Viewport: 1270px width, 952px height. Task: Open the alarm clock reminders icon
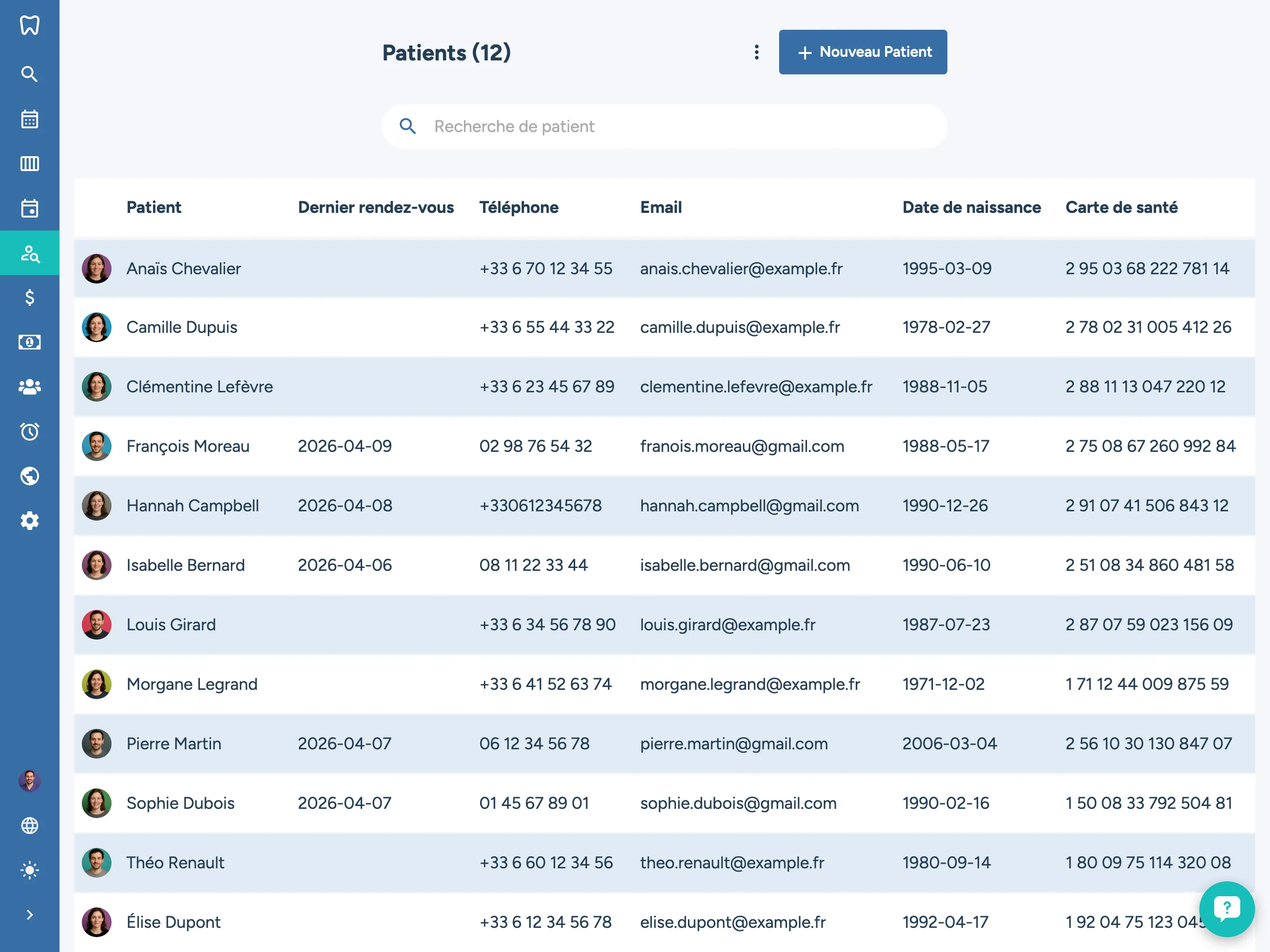pos(29,431)
